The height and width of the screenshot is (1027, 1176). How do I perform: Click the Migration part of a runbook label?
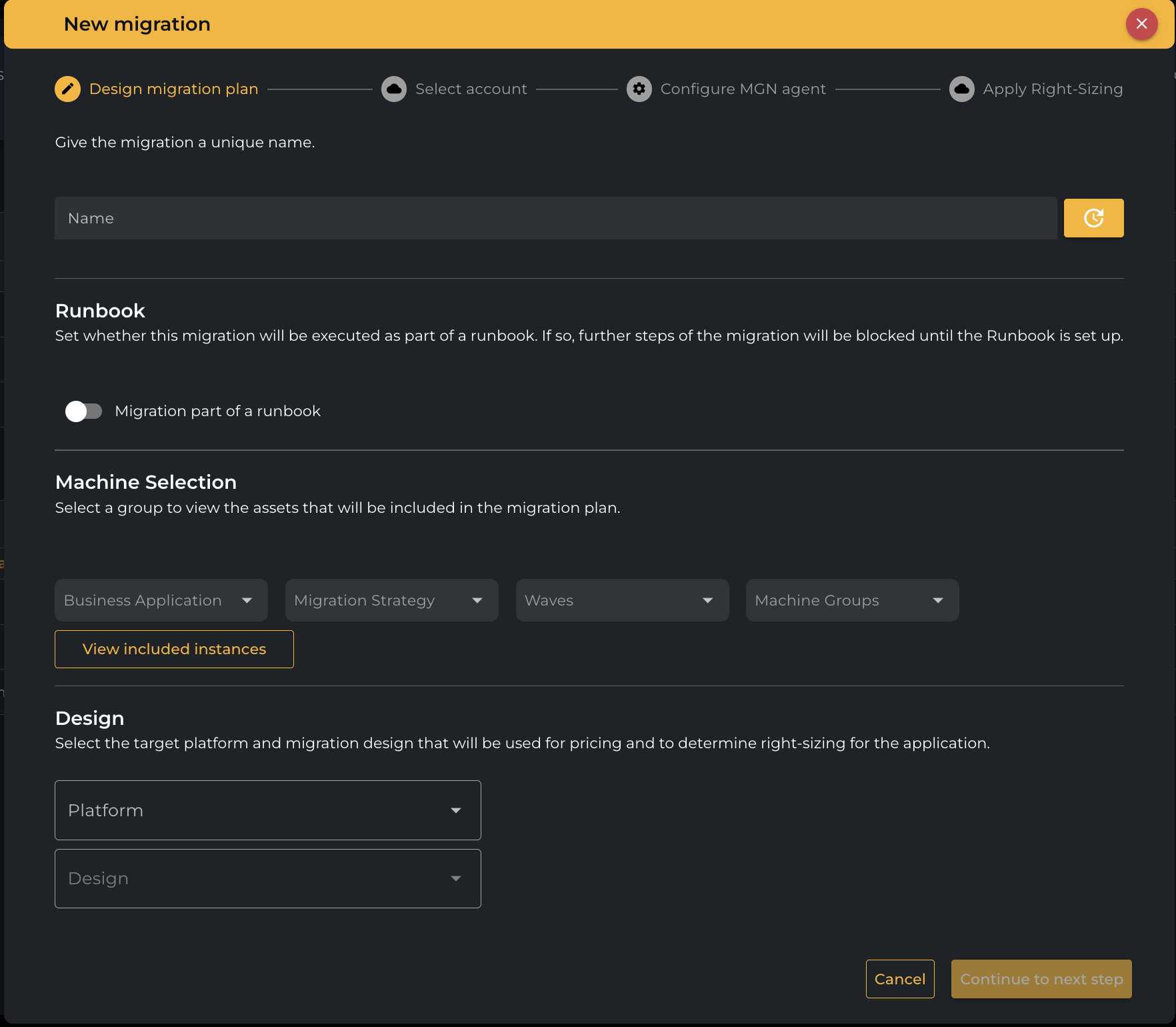point(218,411)
